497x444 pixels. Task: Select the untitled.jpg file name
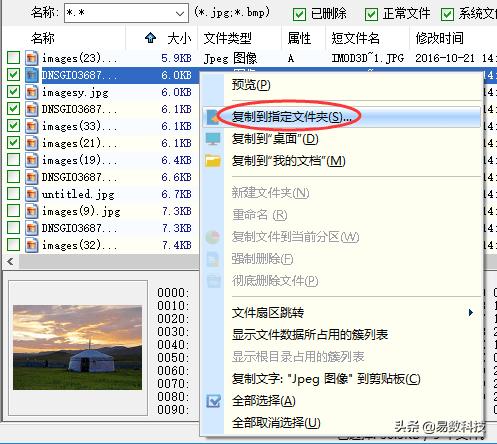78,194
